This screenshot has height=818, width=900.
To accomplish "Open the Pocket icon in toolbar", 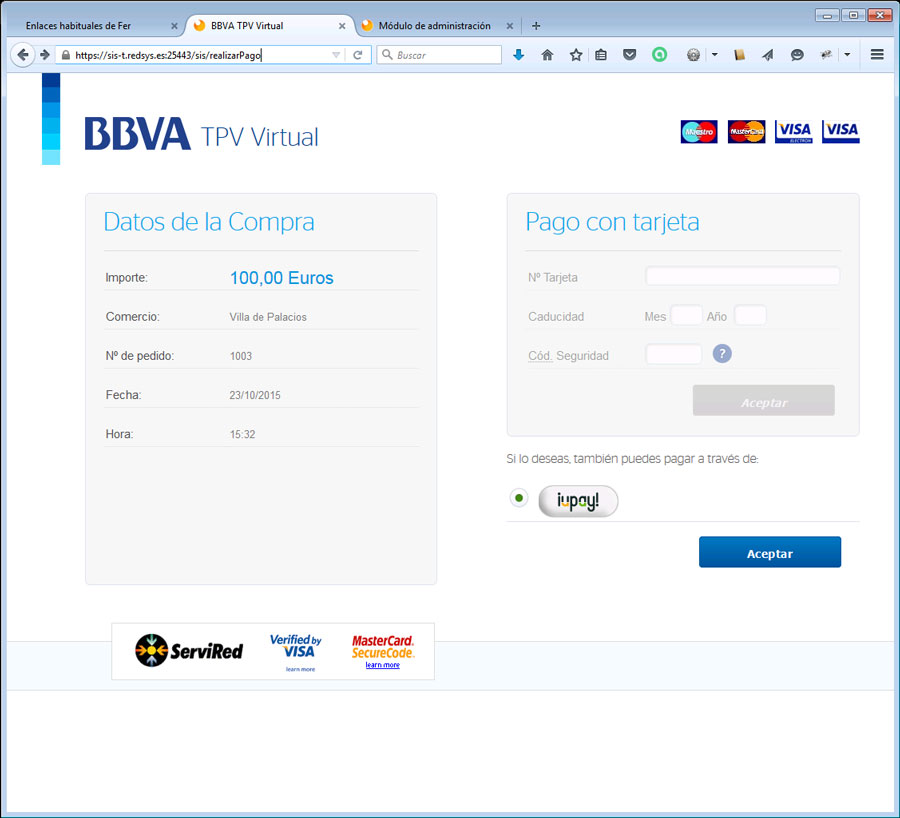I will pos(629,55).
